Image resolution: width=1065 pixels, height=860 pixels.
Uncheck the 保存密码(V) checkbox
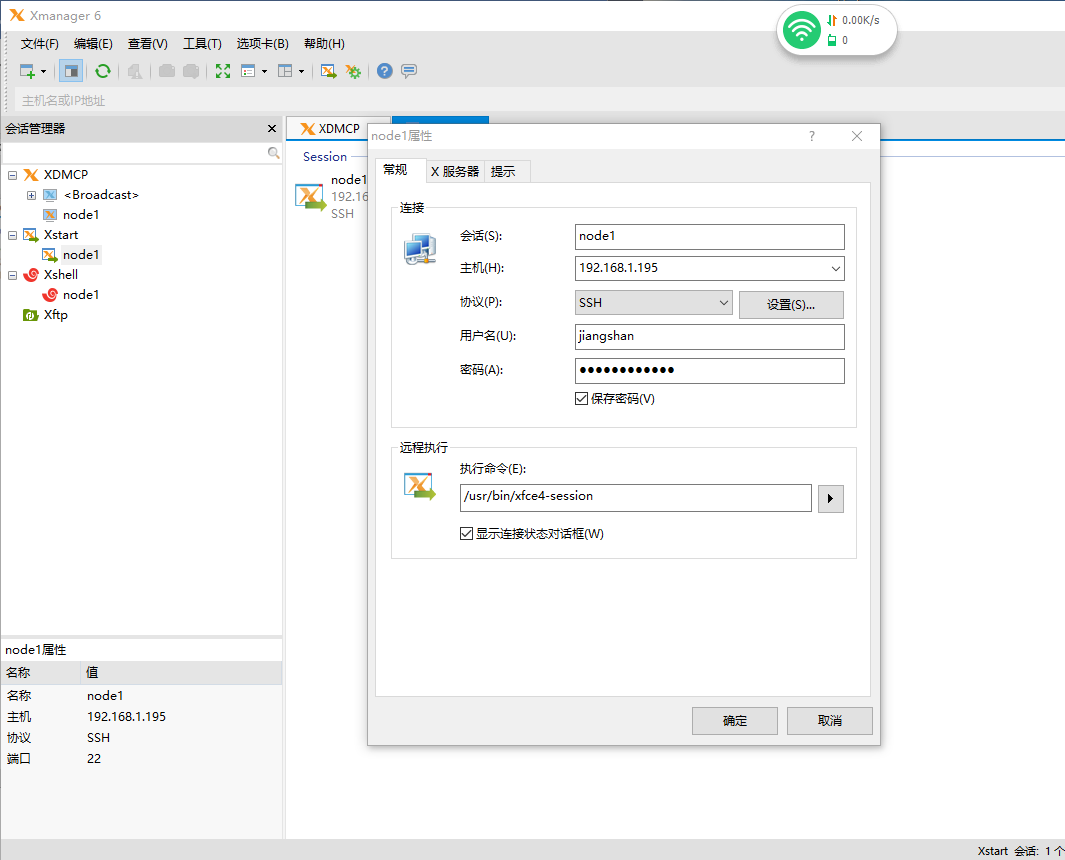(581, 399)
